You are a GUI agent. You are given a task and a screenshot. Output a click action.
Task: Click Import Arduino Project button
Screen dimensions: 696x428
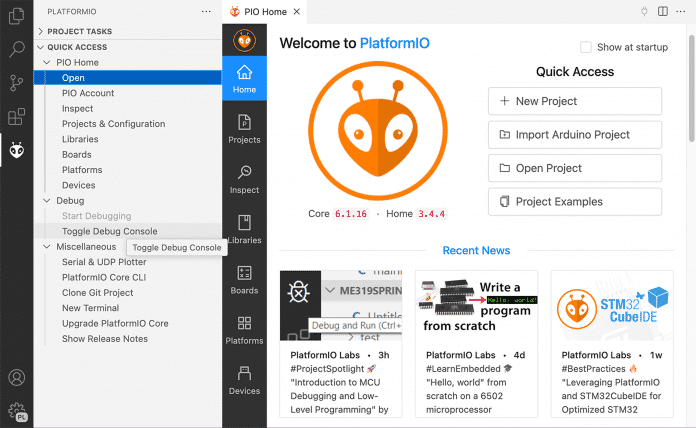[575, 135]
